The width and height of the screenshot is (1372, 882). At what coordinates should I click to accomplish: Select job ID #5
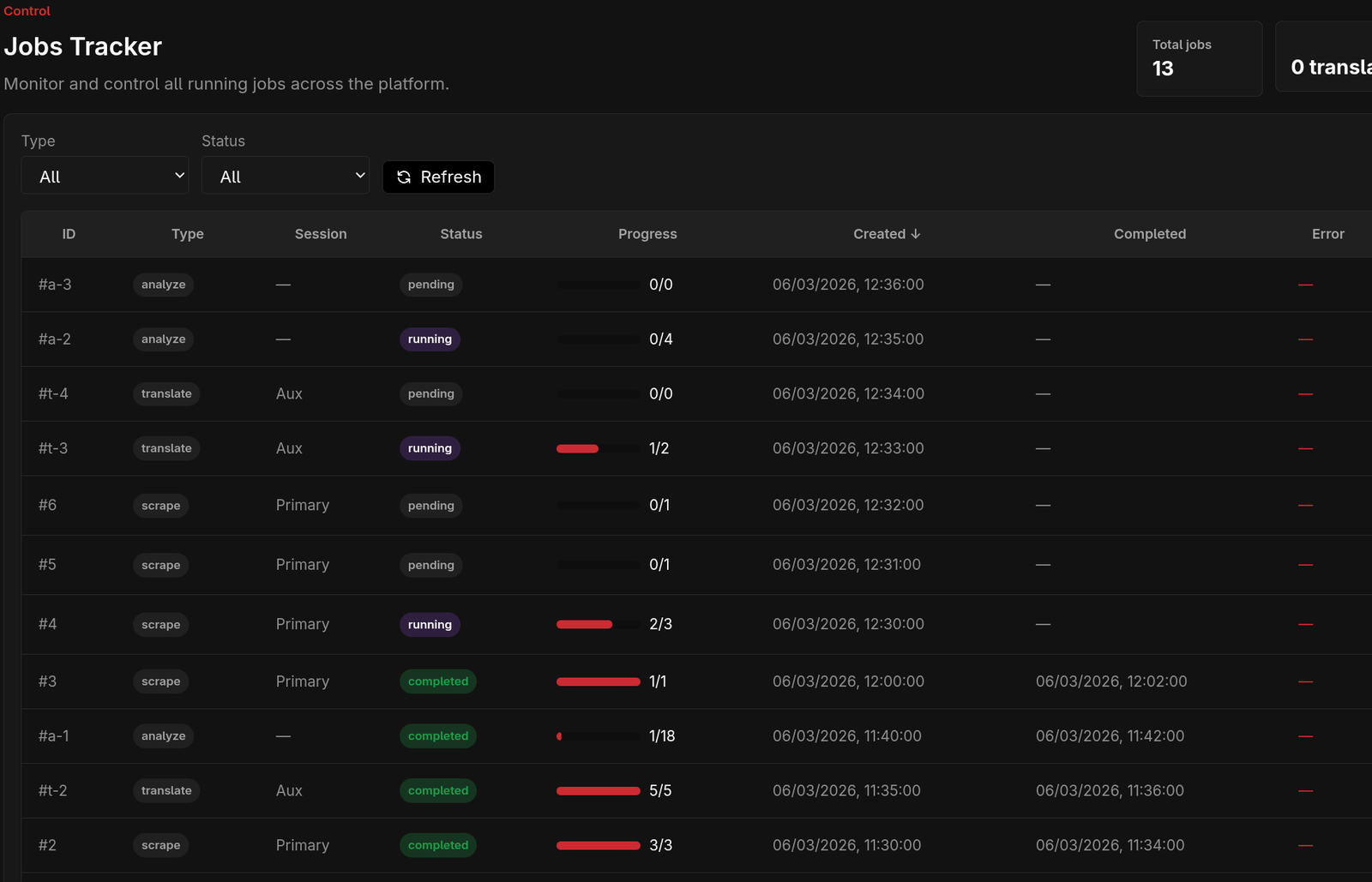(x=47, y=565)
